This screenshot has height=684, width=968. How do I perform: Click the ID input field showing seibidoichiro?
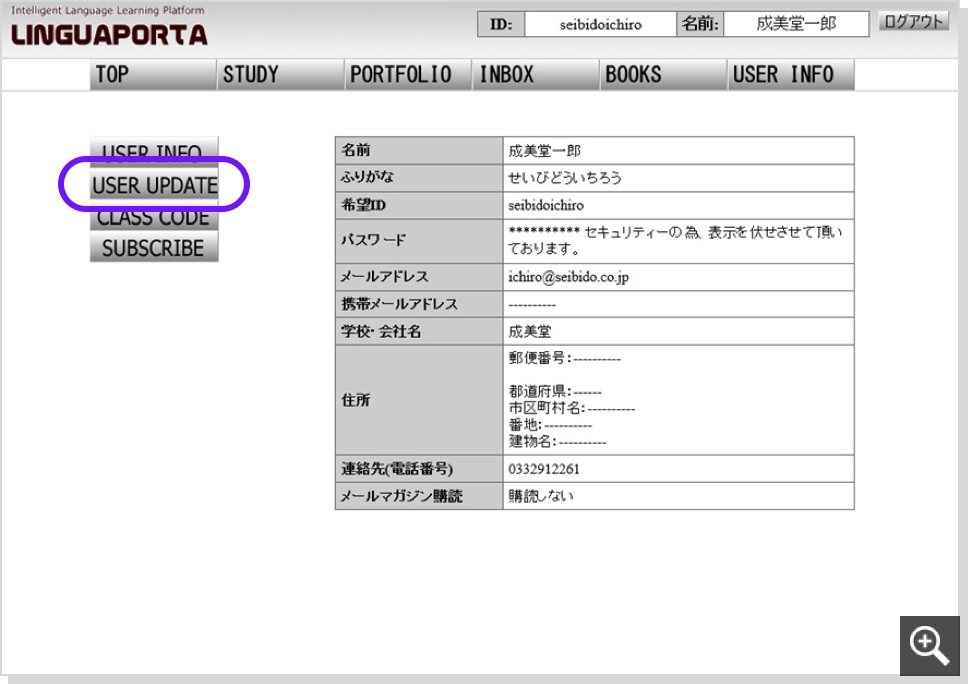coord(598,23)
